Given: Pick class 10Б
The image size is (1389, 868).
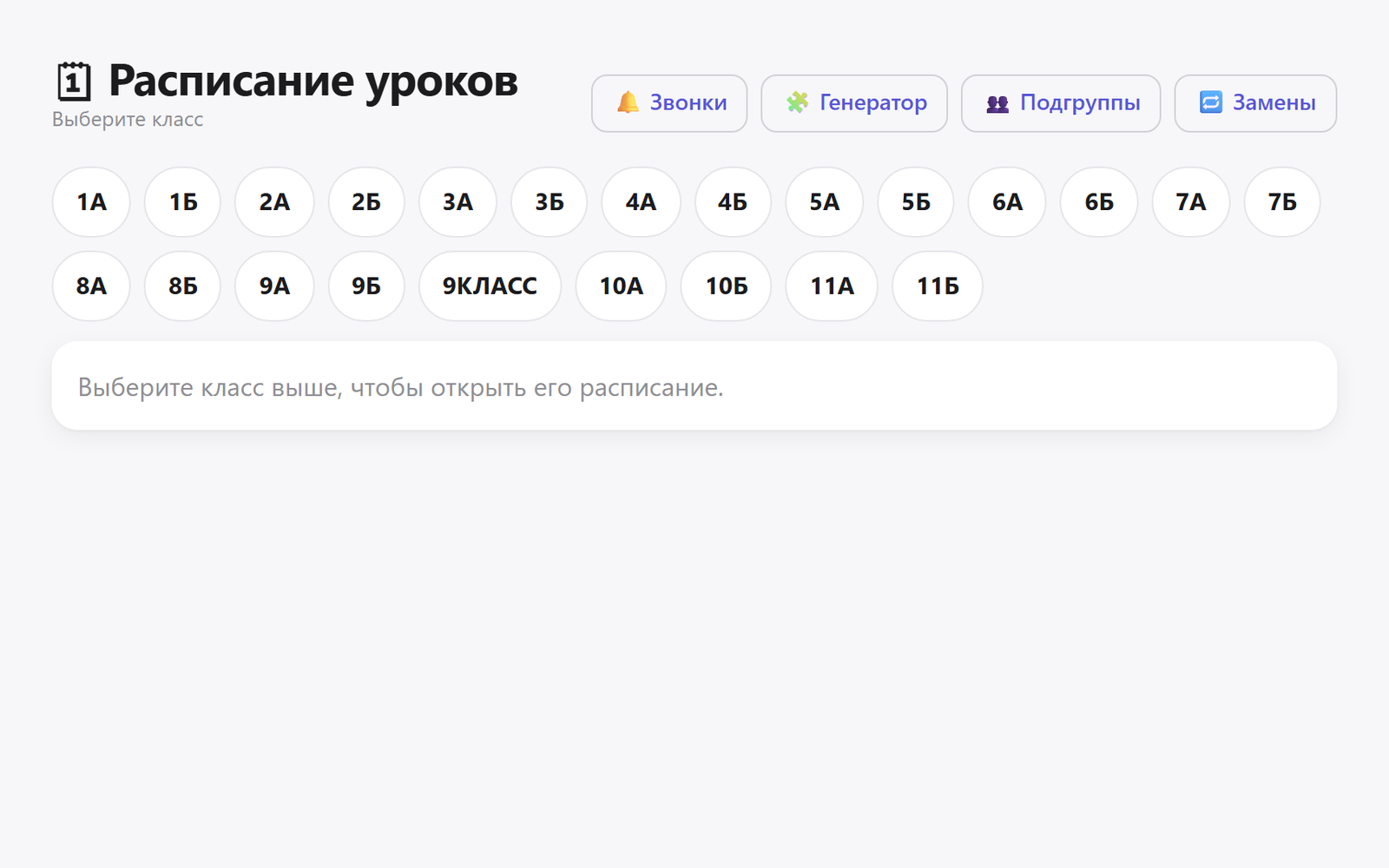Looking at the screenshot, I should [726, 286].
